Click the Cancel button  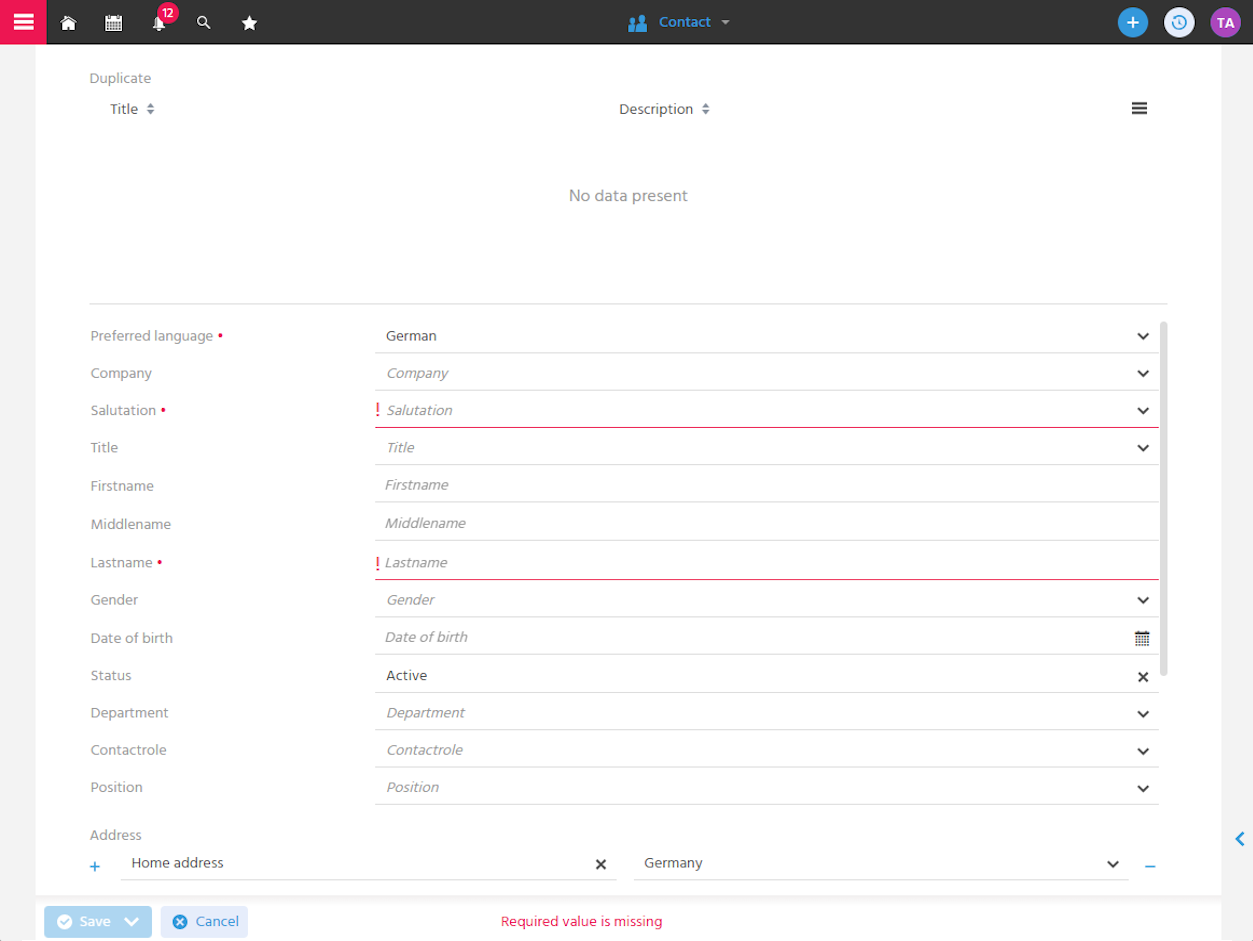pyautogui.click(x=204, y=922)
